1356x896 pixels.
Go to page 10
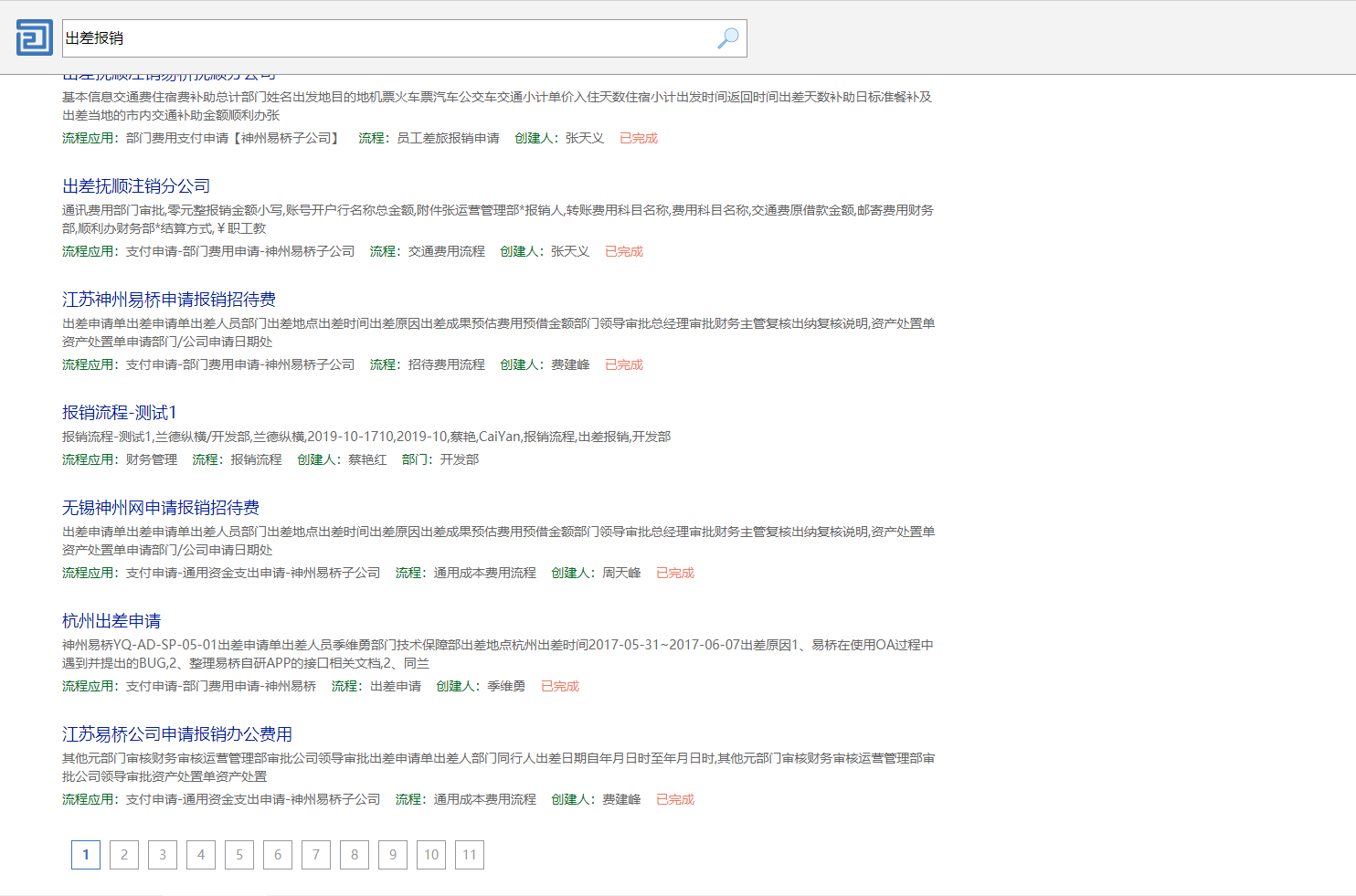[x=431, y=855]
